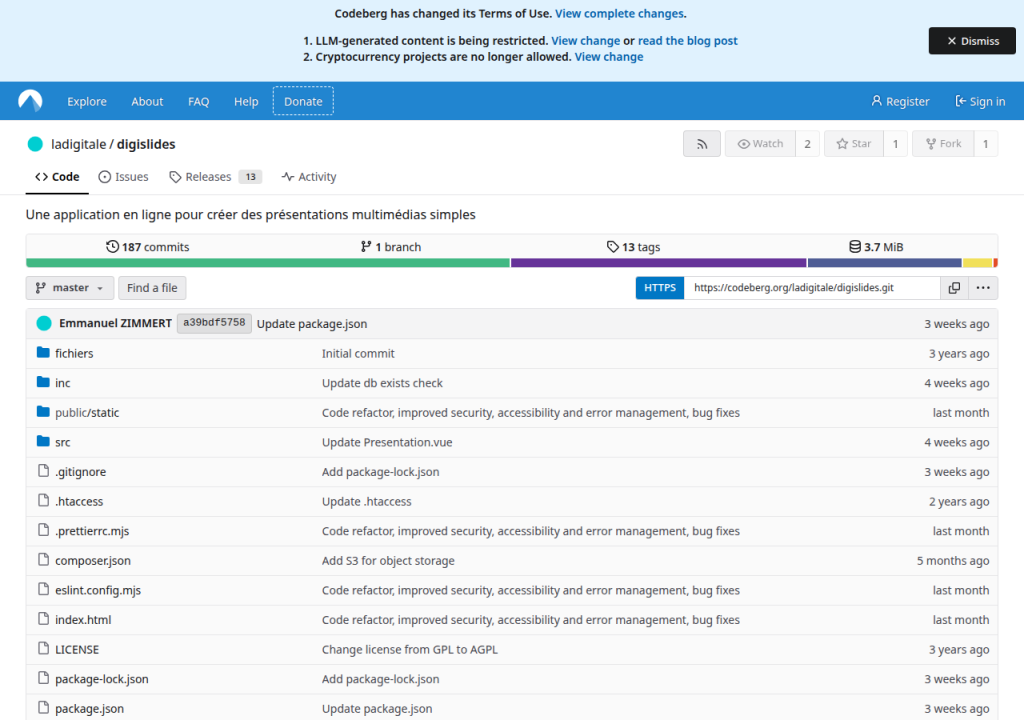Select the HTTPS clone protocol button
1024x720 pixels.
[x=660, y=287]
